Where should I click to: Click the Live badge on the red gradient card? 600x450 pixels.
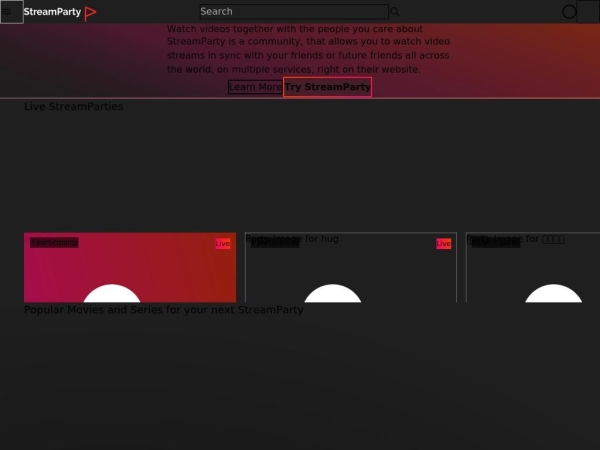click(x=223, y=243)
